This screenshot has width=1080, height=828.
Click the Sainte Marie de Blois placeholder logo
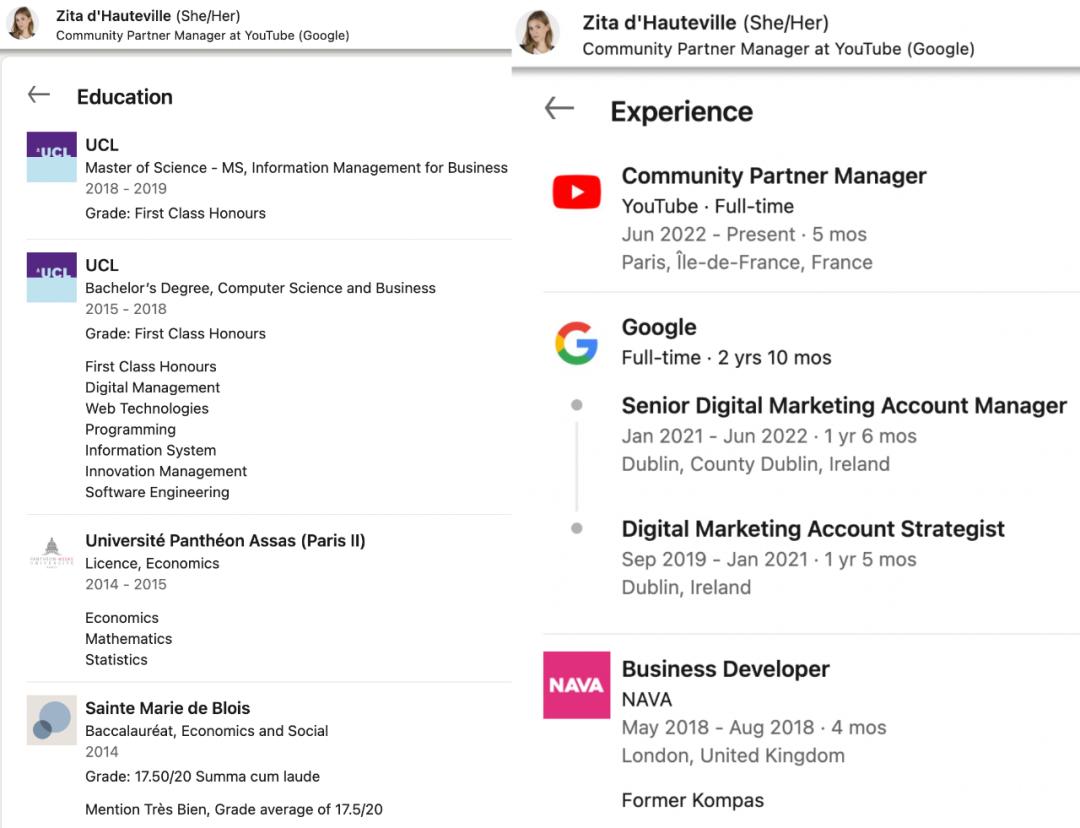click(x=51, y=720)
